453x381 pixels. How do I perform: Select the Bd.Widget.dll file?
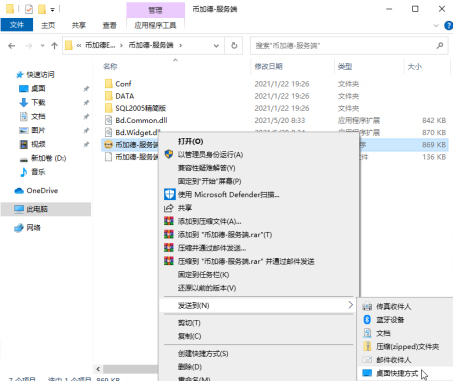coord(138,132)
